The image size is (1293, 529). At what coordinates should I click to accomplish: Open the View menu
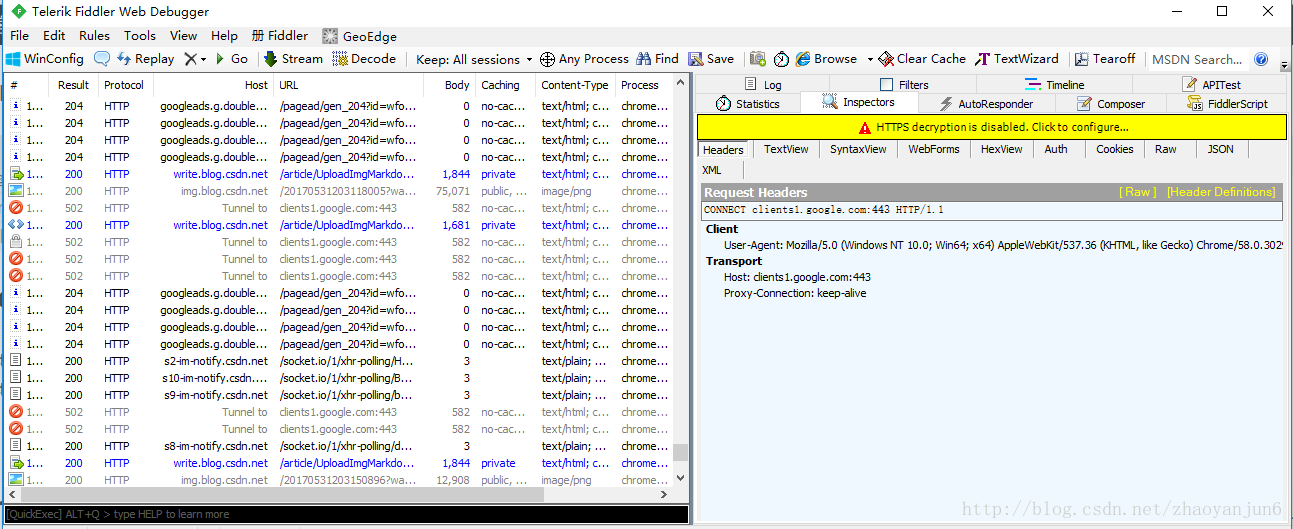click(x=184, y=36)
